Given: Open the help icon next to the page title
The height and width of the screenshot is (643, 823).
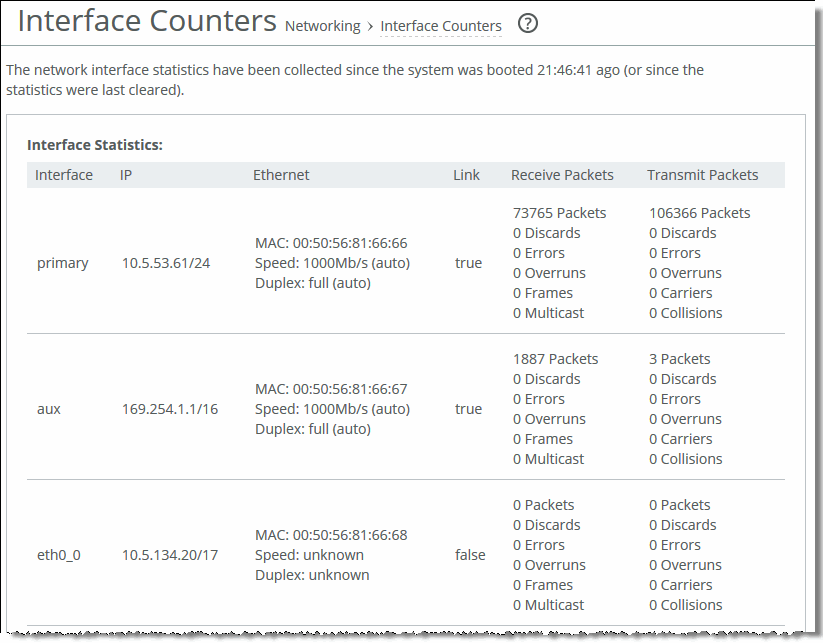Looking at the screenshot, I should (x=528, y=22).
